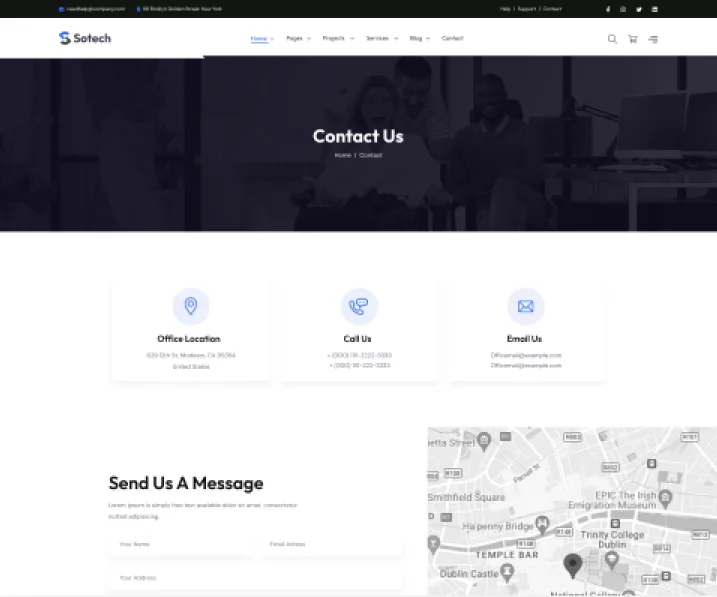Visit the Facebook page icon
This screenshot has height=597, width=717.
point(608,9)
